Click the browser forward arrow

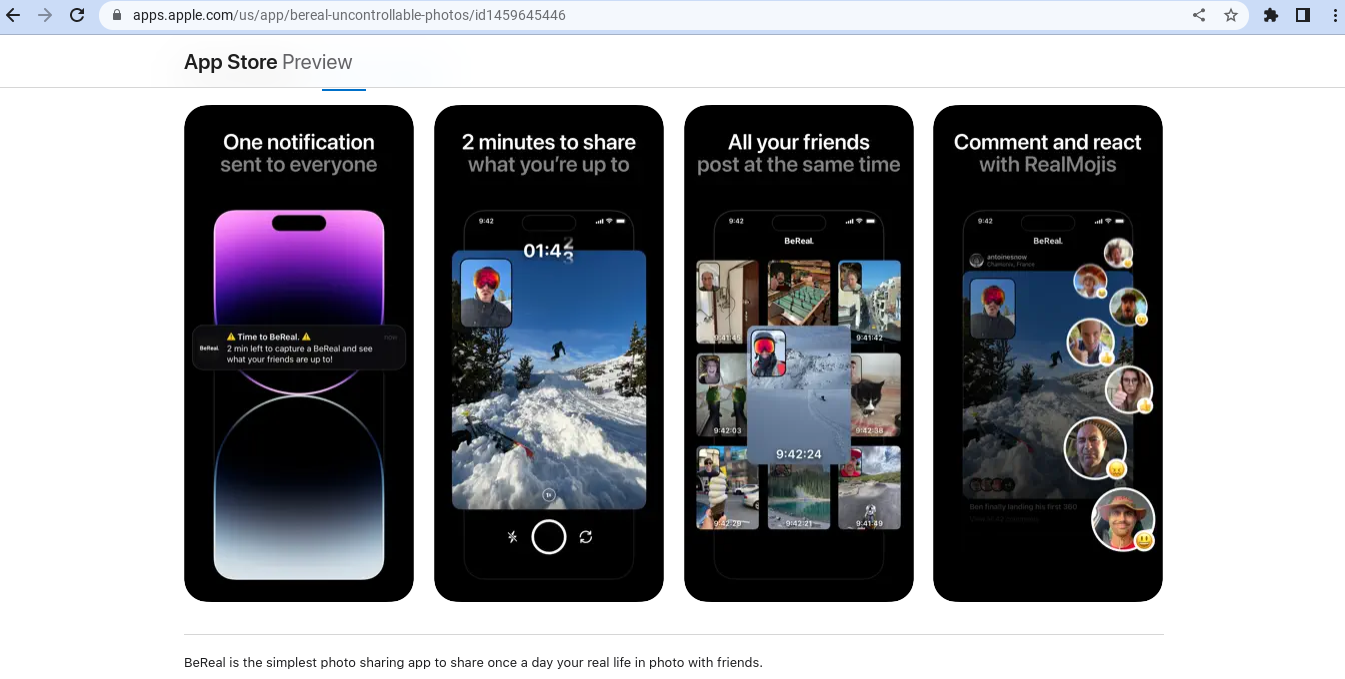click(x=45, y=15)
